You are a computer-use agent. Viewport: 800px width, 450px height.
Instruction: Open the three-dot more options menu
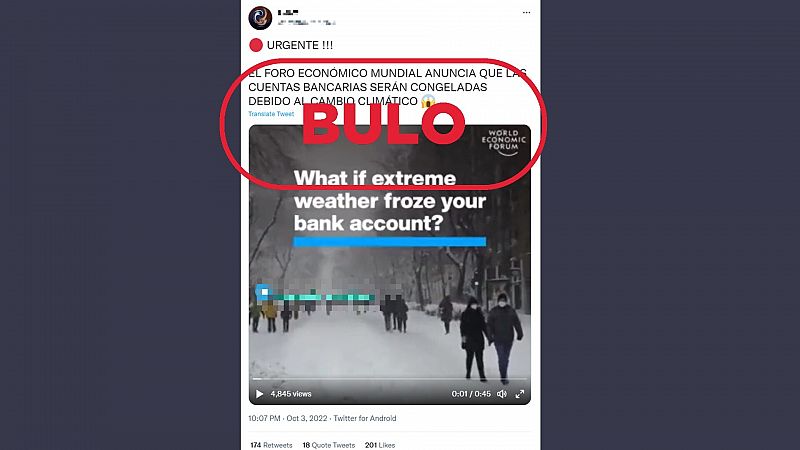(x=527, y=13)
